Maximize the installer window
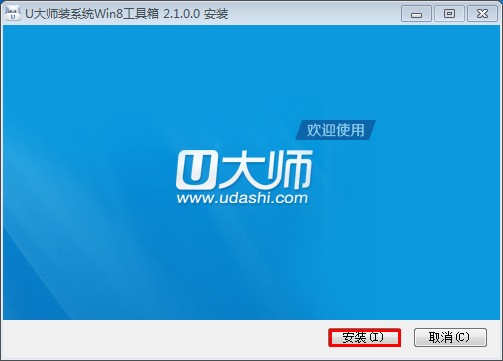 point(449,14)
